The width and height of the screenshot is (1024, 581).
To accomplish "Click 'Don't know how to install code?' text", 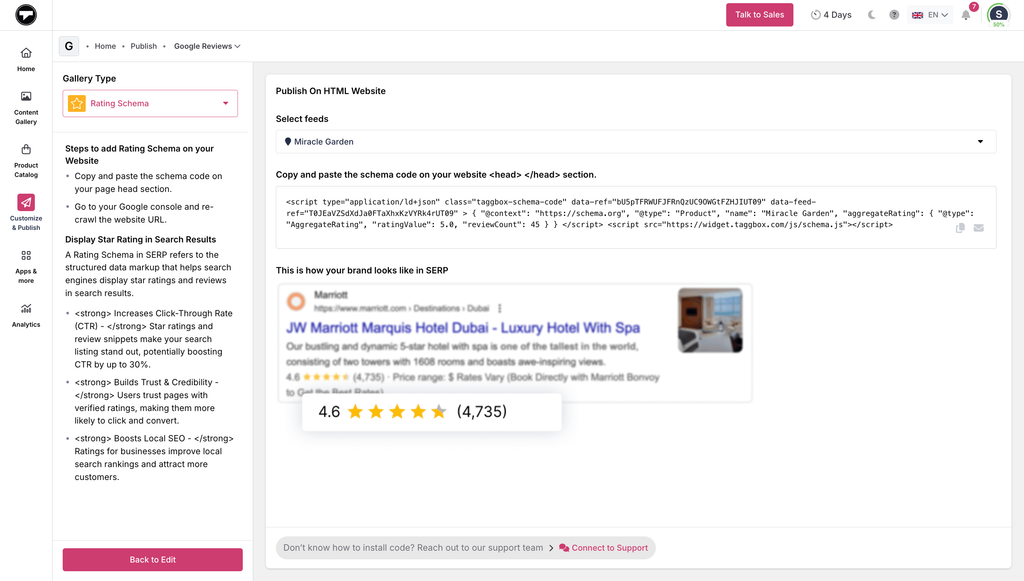I will coord(413,548).
